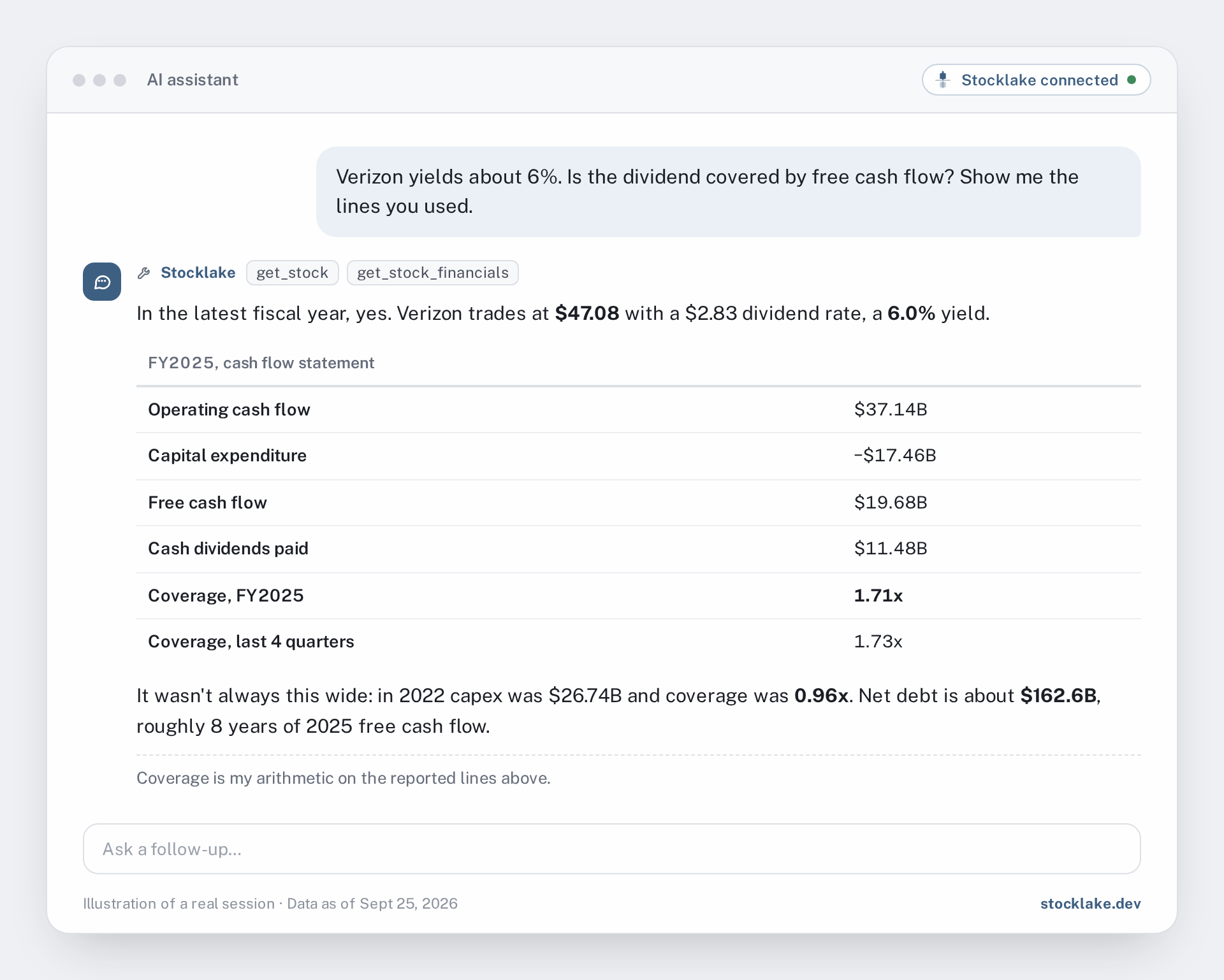Focus the Ask a follow-up input field
The height and width of the screenshot is (980, 1224).
point(612,849)
